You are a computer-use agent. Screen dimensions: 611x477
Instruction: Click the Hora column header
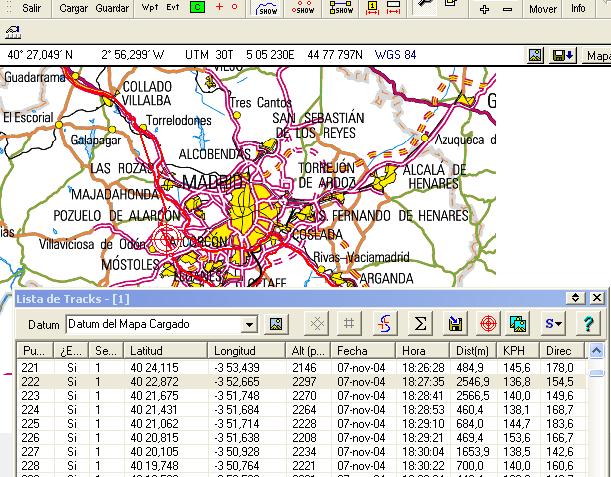[x=422, y=351]
